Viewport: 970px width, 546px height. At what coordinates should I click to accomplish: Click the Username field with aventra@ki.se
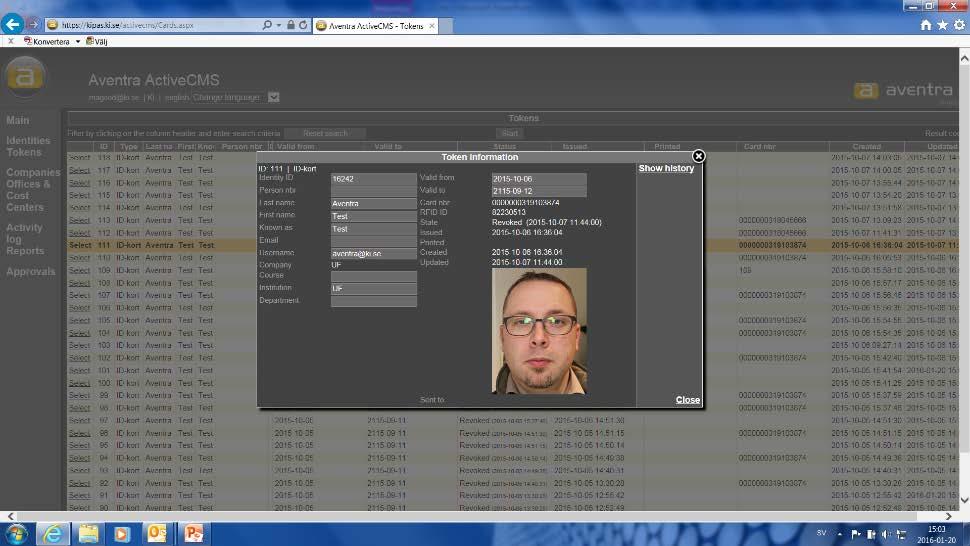[374, 254]
